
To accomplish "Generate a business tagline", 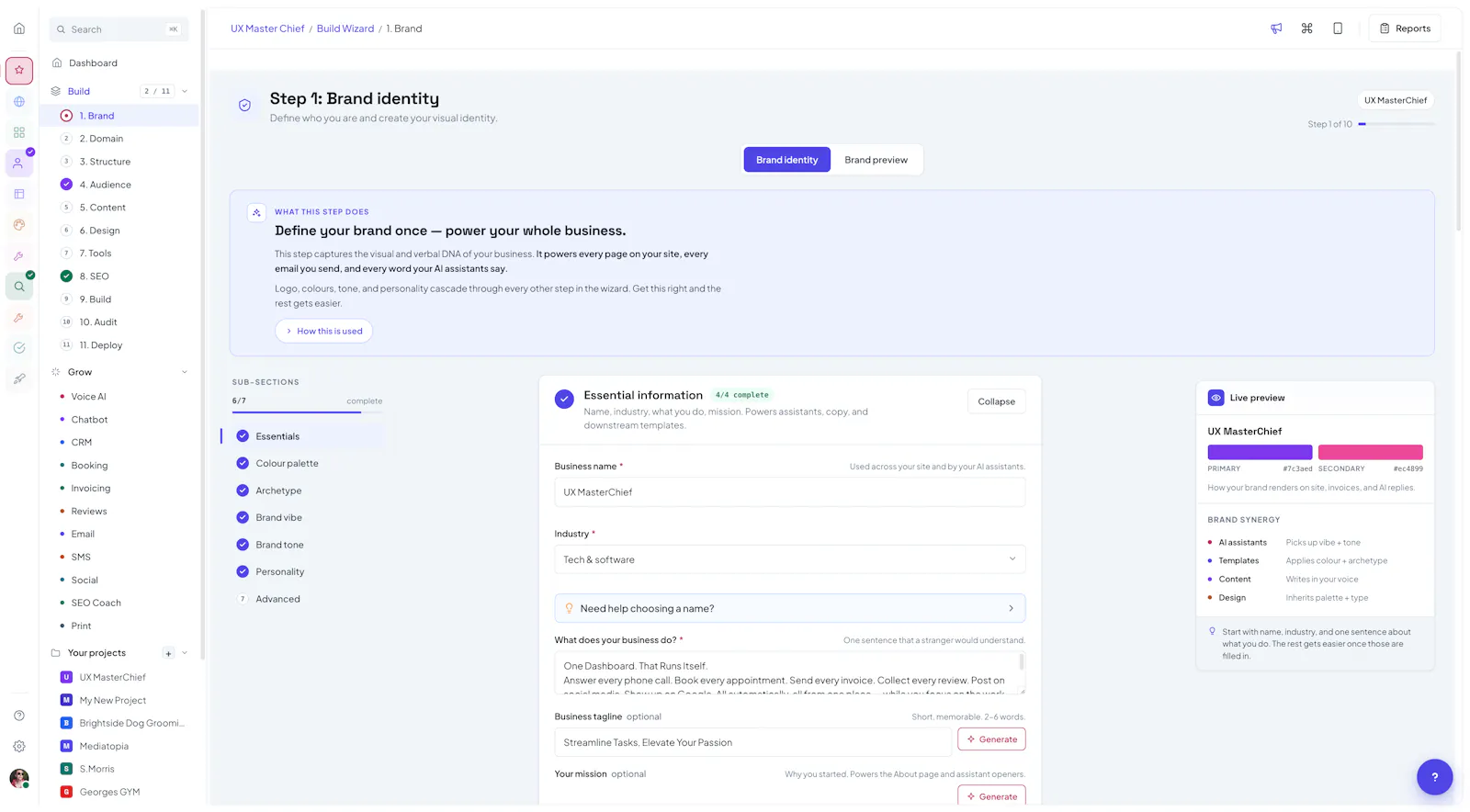I will coord(991,739).
